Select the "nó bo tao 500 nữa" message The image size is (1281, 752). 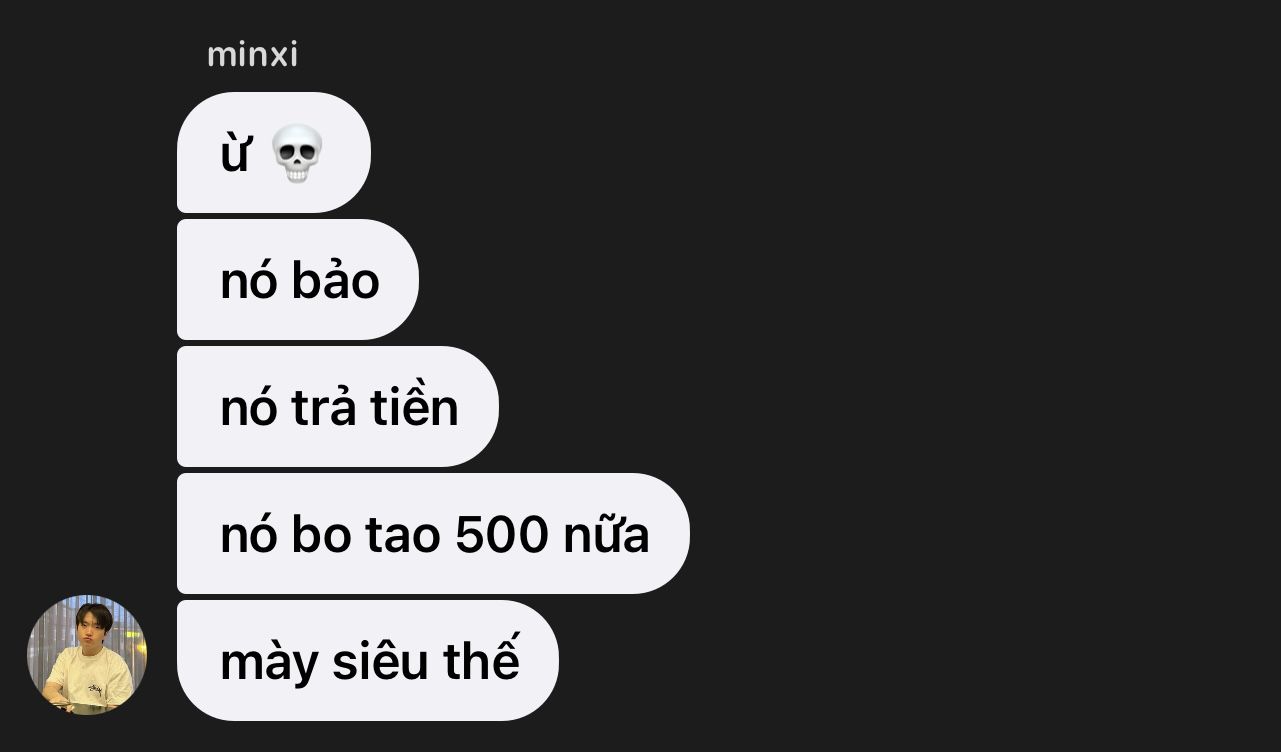tap(433, 534)
